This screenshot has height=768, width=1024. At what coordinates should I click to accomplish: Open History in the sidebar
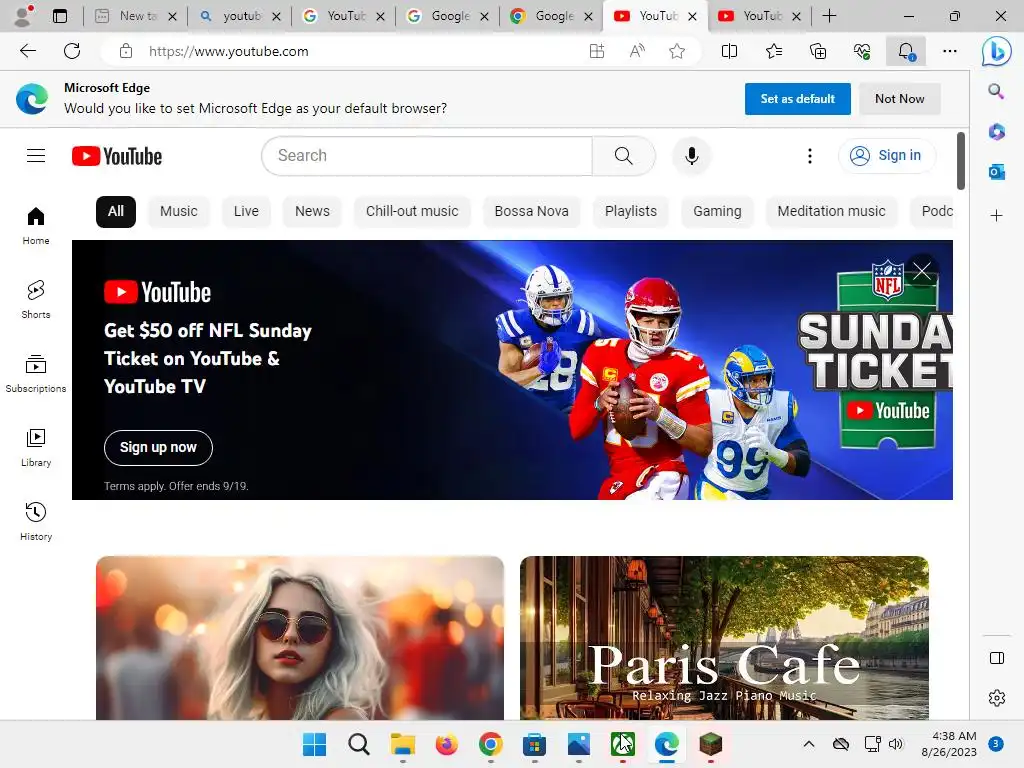pyautogui.click(x=36, y=521)
